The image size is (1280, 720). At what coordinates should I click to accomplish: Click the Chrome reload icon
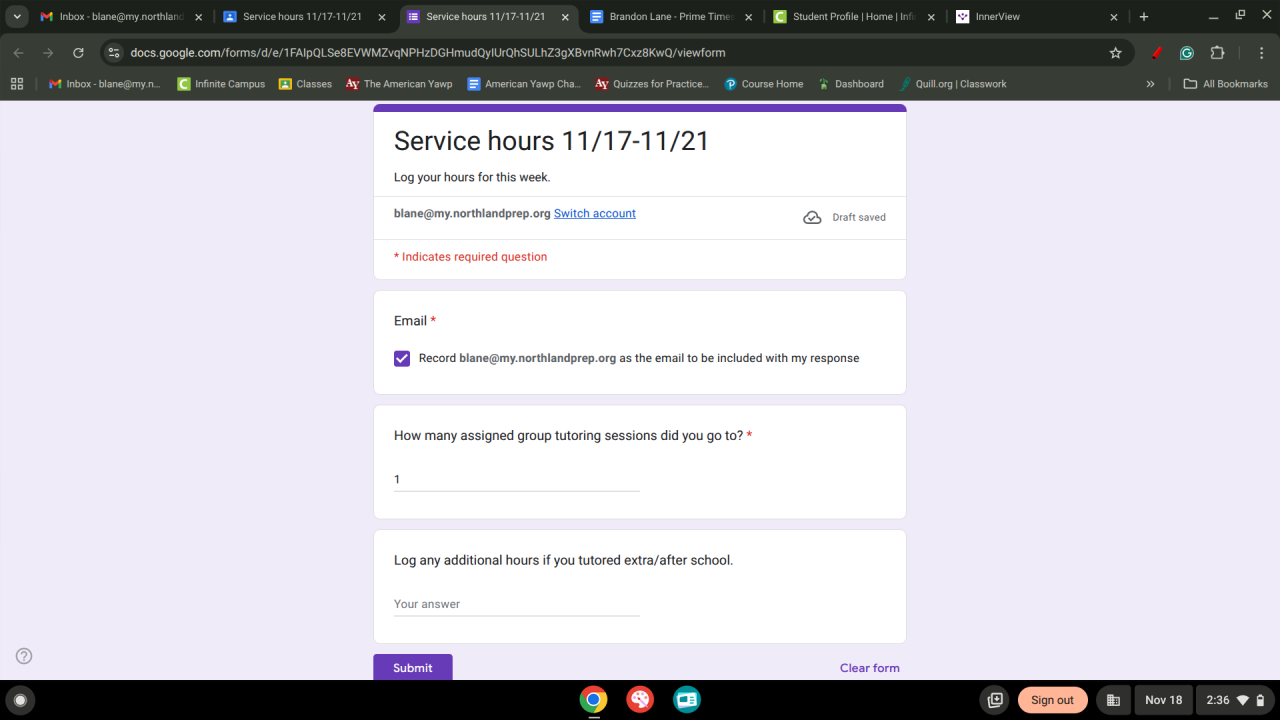(x=78, y=53)
